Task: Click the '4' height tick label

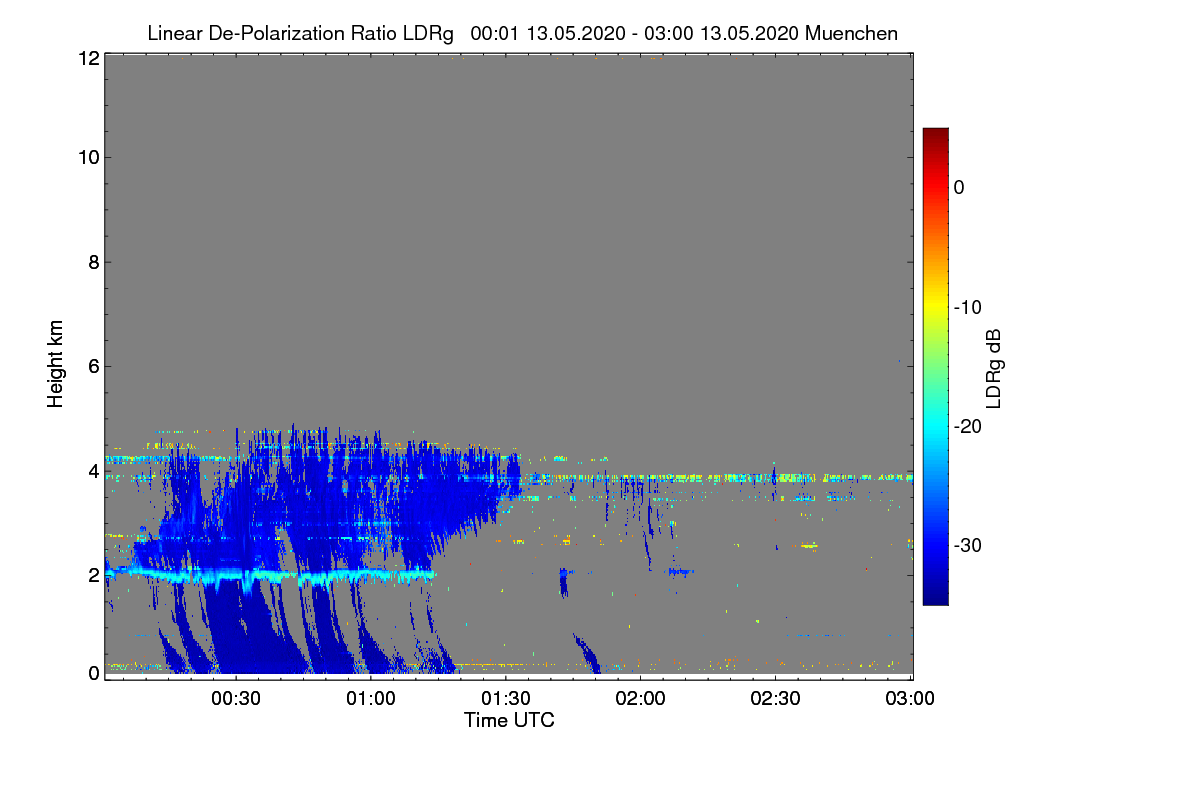Action: (x=93, y=470)
